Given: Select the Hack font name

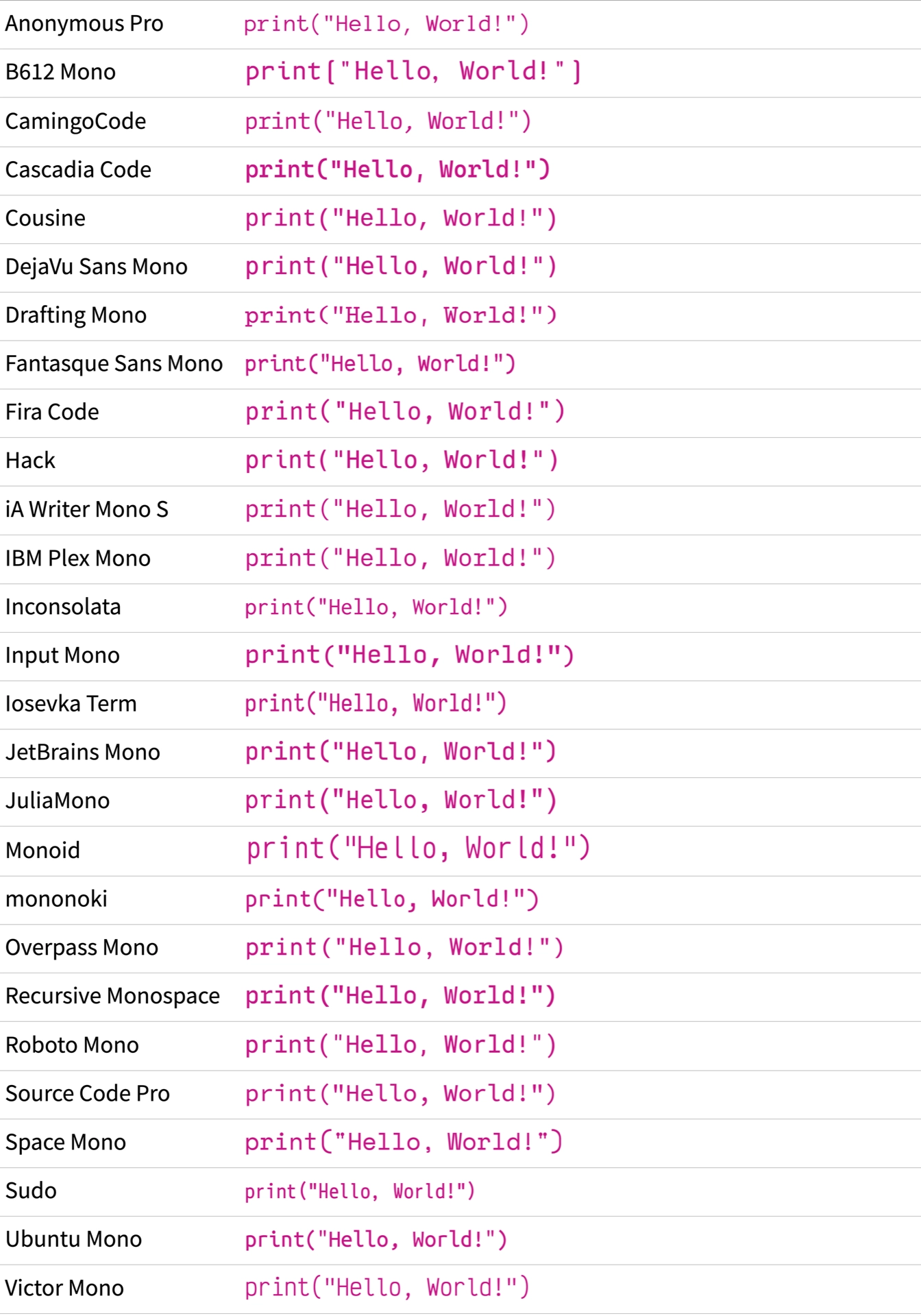Looking at the screenshot, I should click(x=30, y=461).
